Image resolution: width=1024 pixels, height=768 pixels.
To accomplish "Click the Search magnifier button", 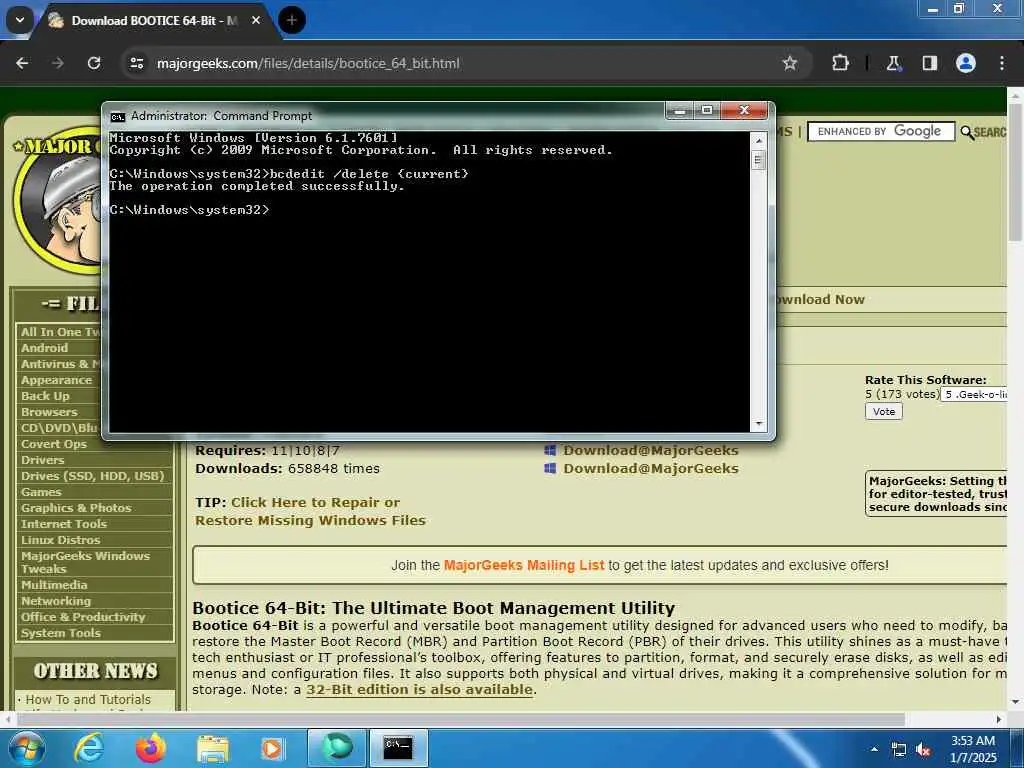I will (983, 132).
